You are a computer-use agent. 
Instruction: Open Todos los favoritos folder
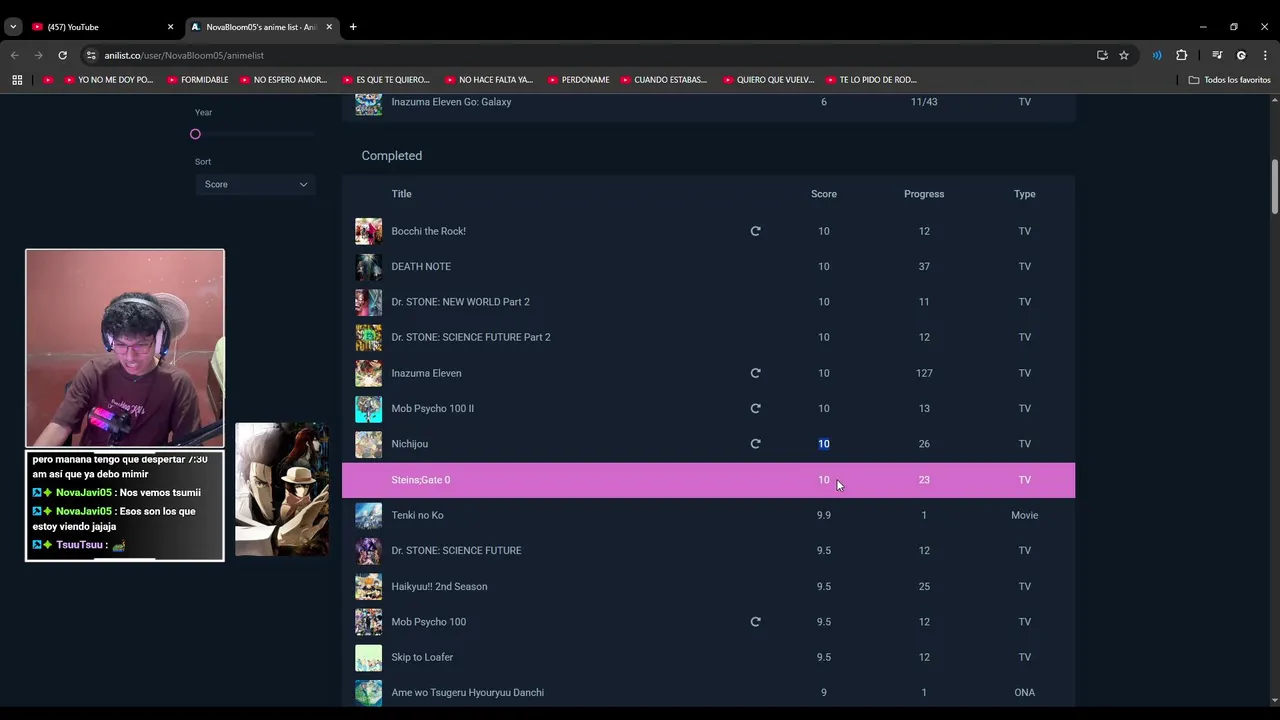1229,80
